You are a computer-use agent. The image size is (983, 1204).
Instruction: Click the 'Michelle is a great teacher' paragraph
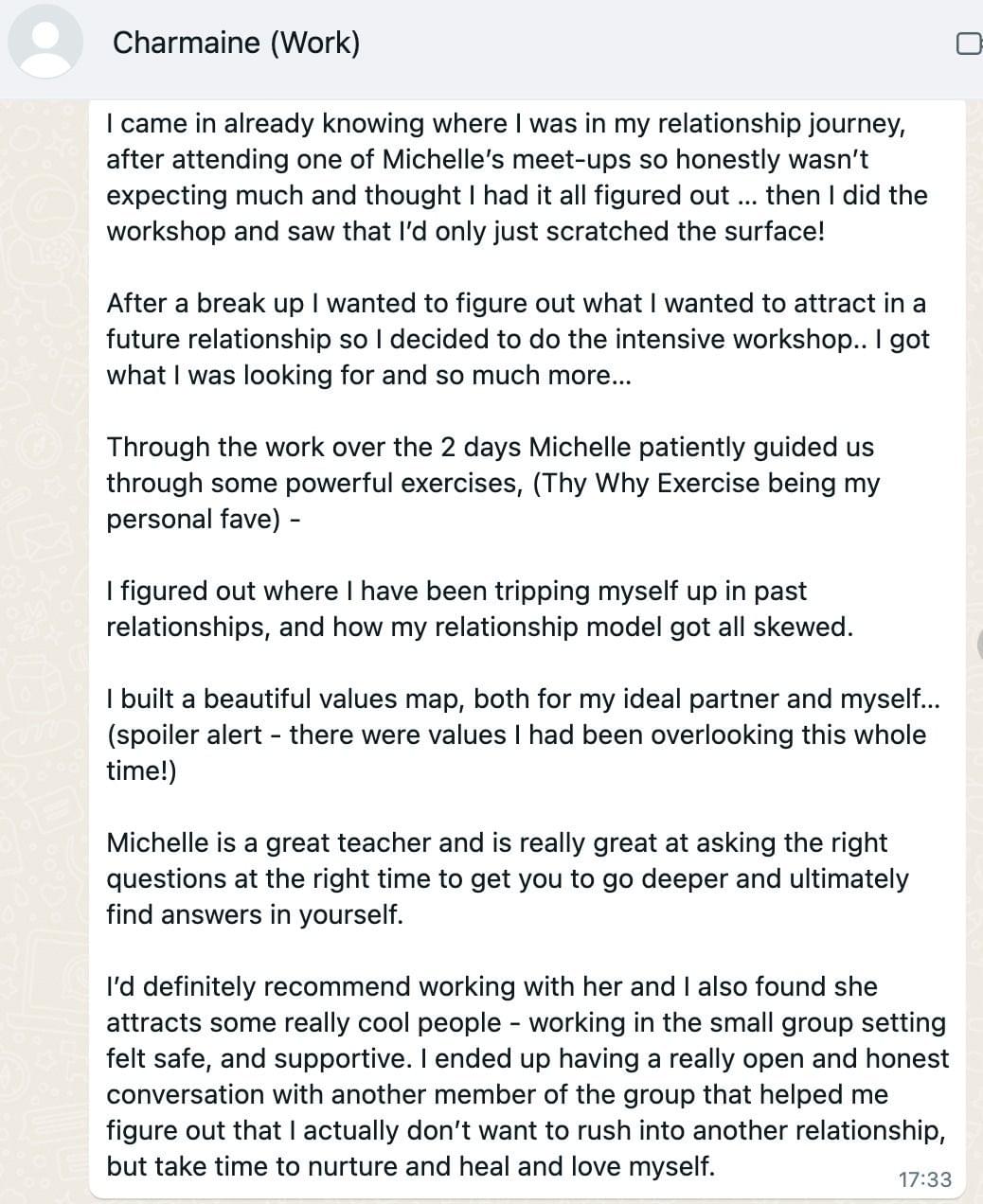pyautogui.click(x=507, y=878)
